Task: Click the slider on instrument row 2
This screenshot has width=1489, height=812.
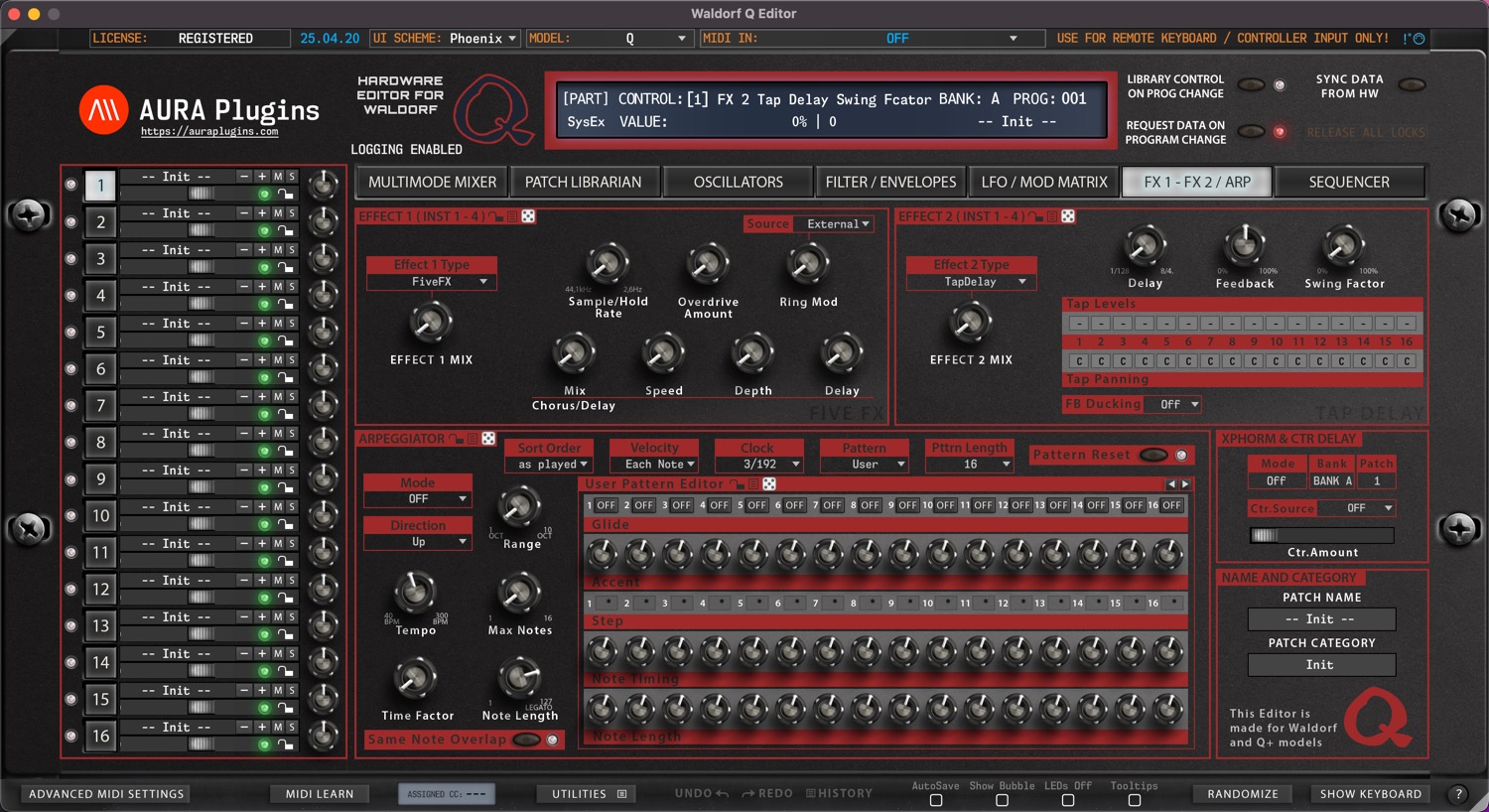Action: (x=202, y=230)
